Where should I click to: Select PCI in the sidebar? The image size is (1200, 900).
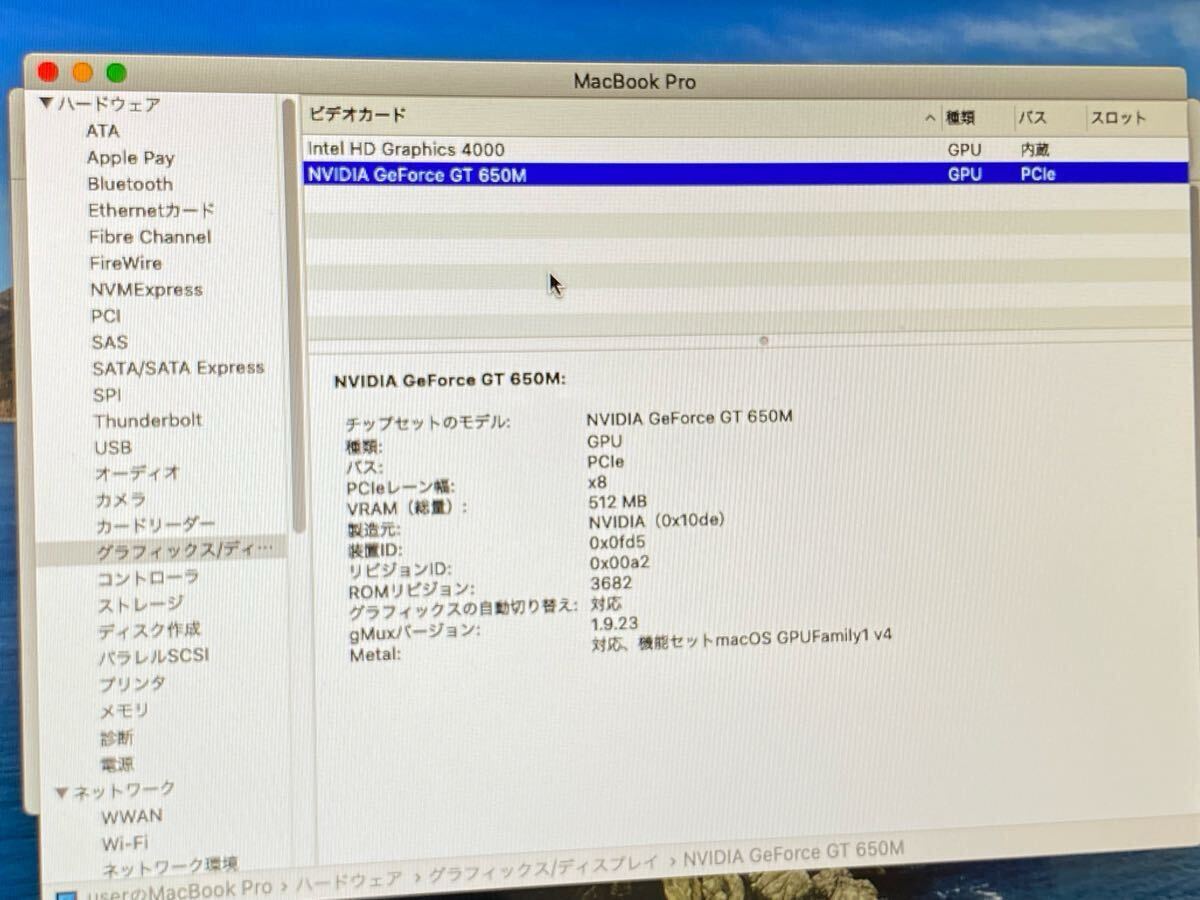[x=106, y=316]
